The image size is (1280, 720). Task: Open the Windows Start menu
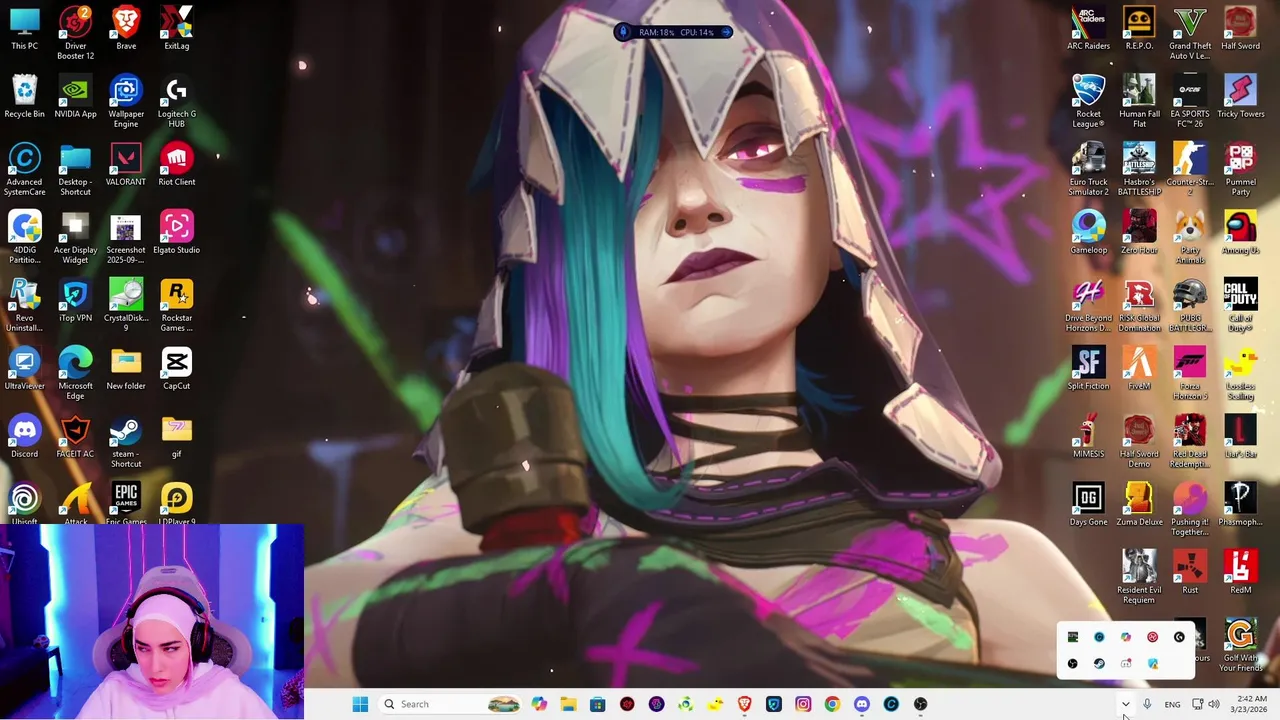click(360, 704)
